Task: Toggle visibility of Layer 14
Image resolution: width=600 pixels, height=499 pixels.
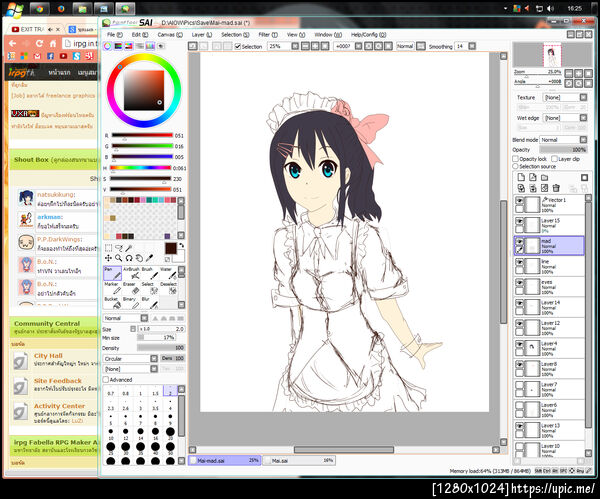Action: click(519, 303)
